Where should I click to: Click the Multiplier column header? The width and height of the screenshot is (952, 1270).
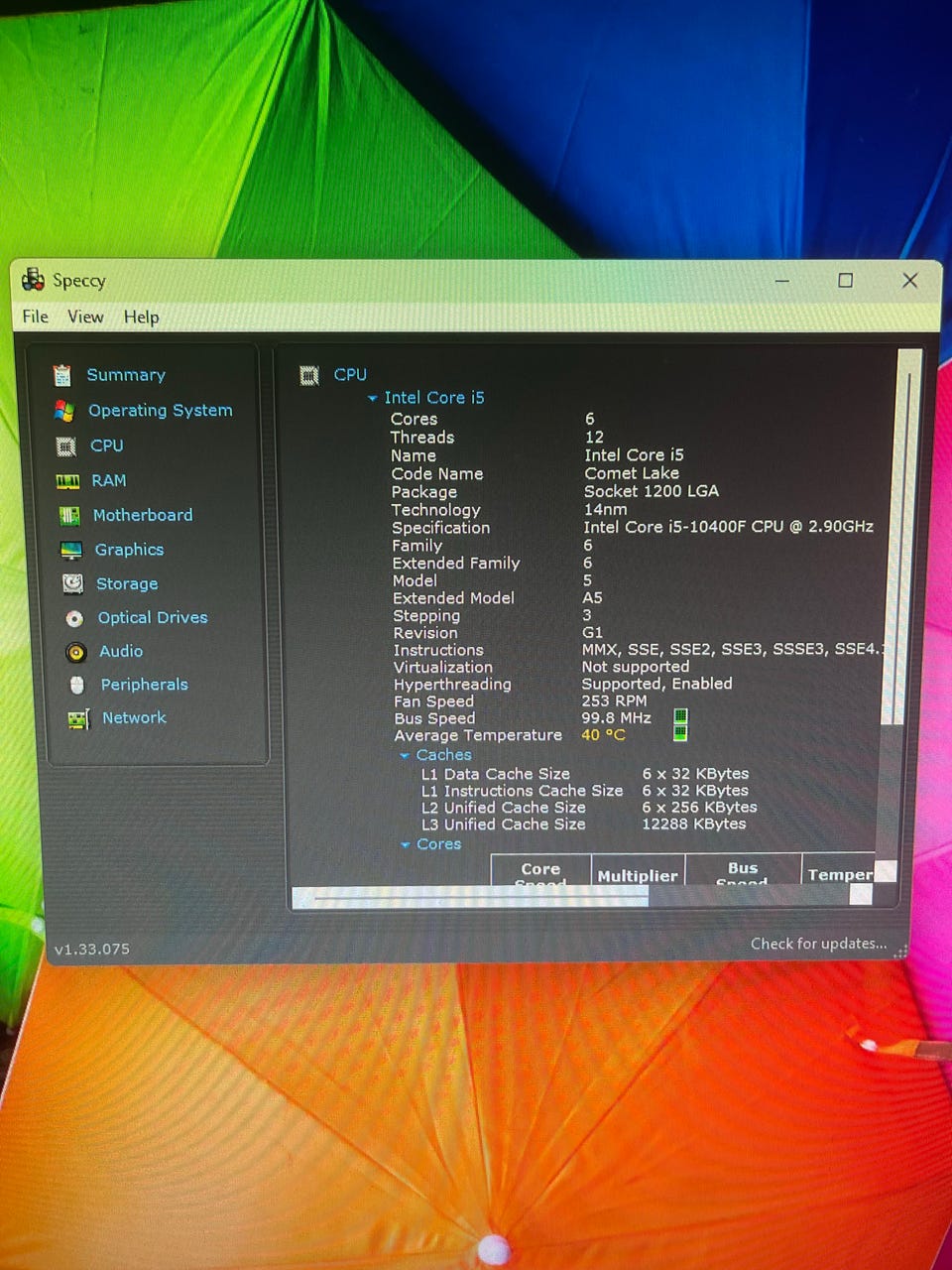tap(638, 875)
